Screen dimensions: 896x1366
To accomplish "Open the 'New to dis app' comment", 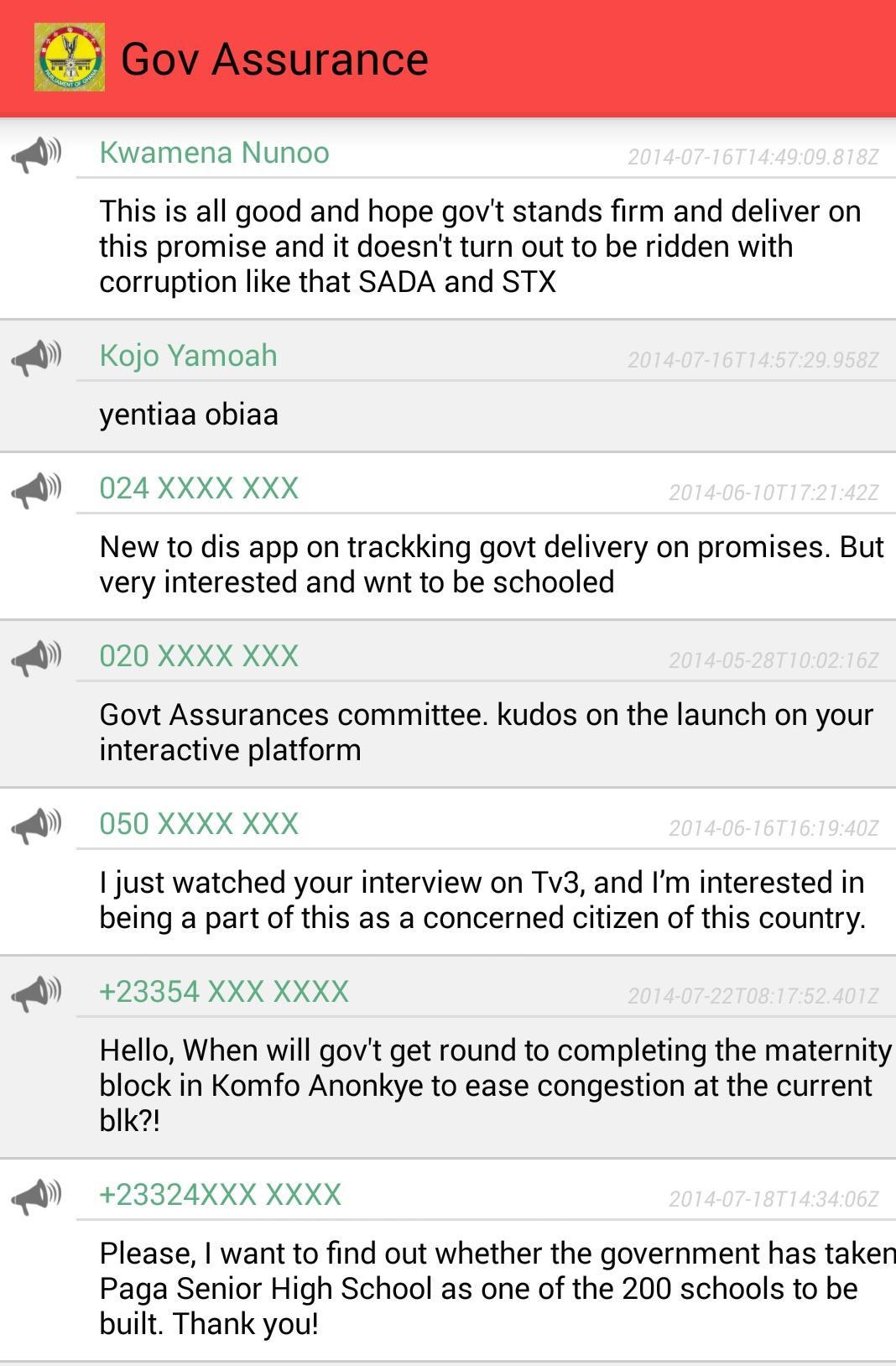I will point(491,564).
